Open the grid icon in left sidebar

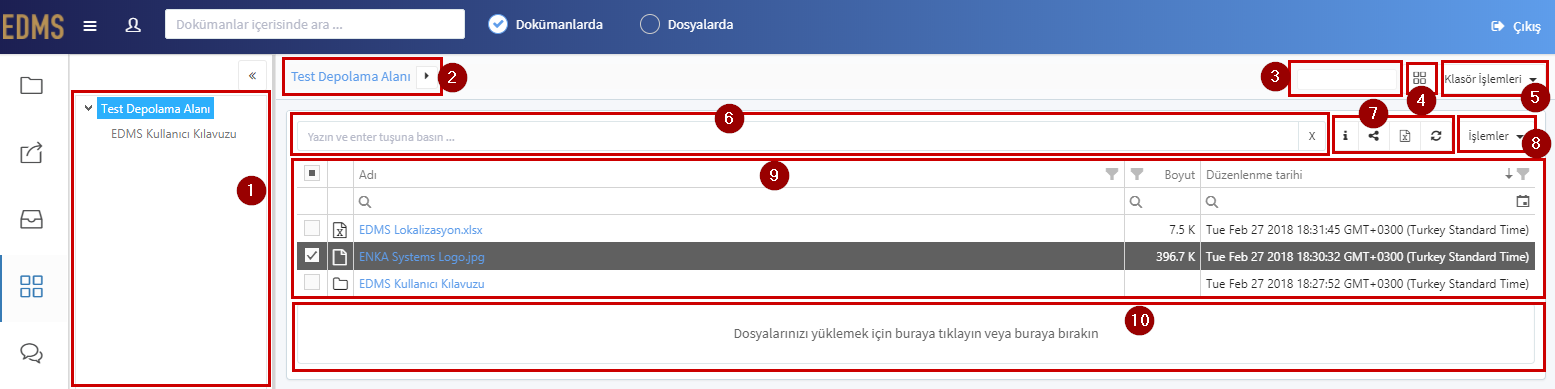click(x=32, y=287)
